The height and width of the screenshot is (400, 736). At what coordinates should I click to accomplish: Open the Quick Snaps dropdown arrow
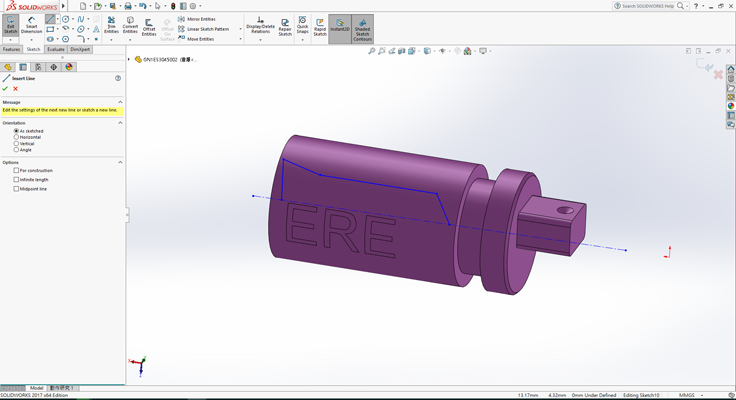302,40
